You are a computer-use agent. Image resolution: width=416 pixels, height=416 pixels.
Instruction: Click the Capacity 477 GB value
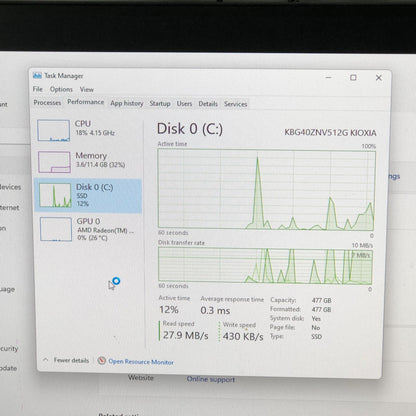click(x=321, y=300)
